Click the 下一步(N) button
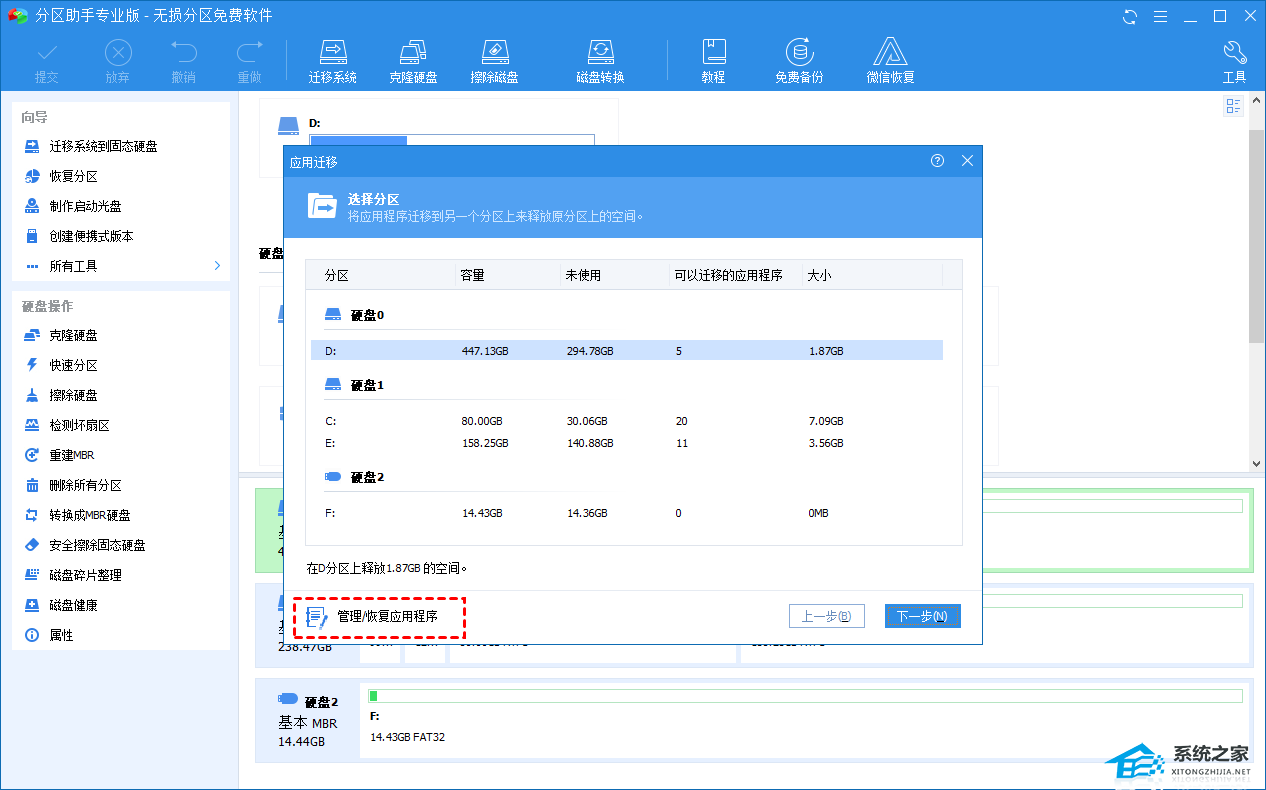The width and height of the screenshot is (1266, 790). 922,616
